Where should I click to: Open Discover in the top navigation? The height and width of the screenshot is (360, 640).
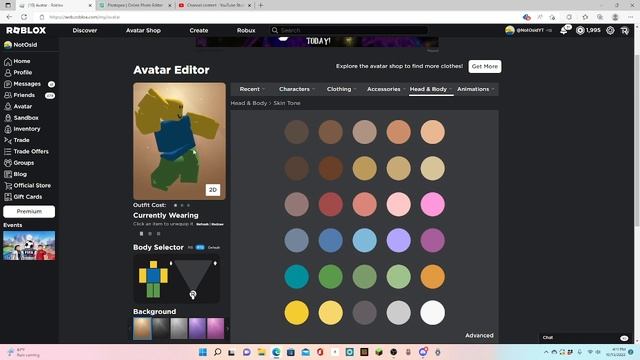coord(85,30)
